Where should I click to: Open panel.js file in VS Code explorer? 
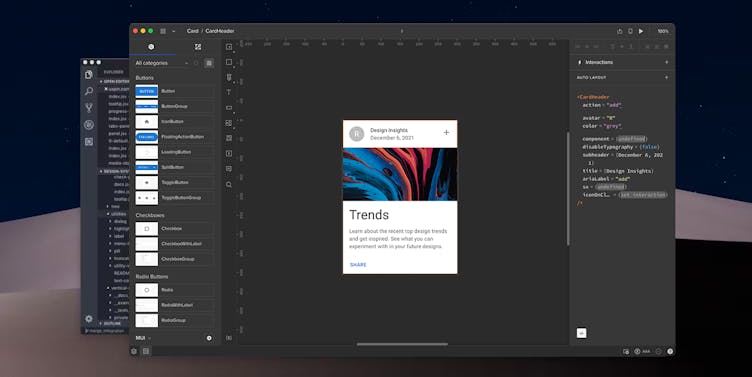click(118, 134)
